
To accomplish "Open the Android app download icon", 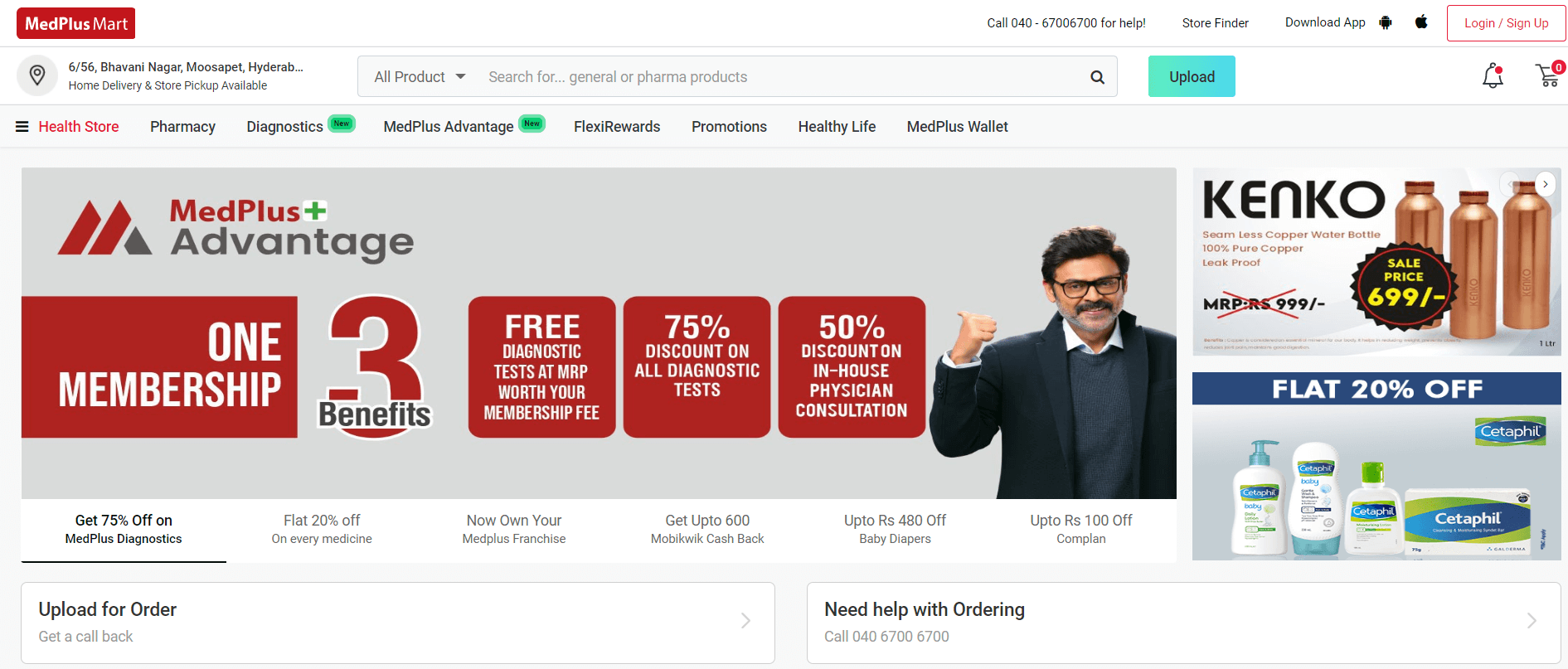I will [1385, 22].
